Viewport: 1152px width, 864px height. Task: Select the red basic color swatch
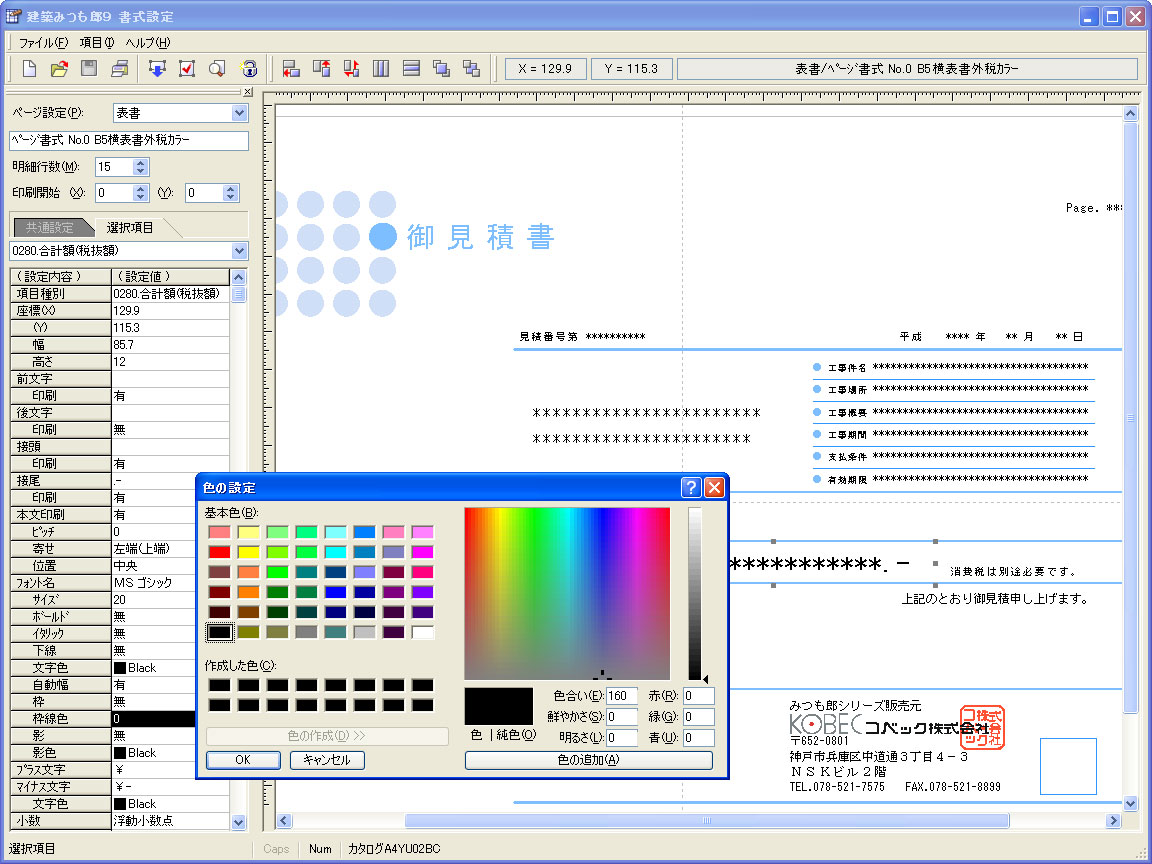click(x=219, y=552)
